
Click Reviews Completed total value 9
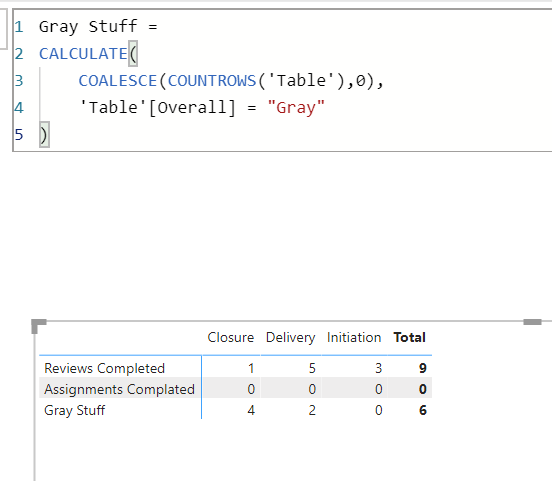click(422, 368)
